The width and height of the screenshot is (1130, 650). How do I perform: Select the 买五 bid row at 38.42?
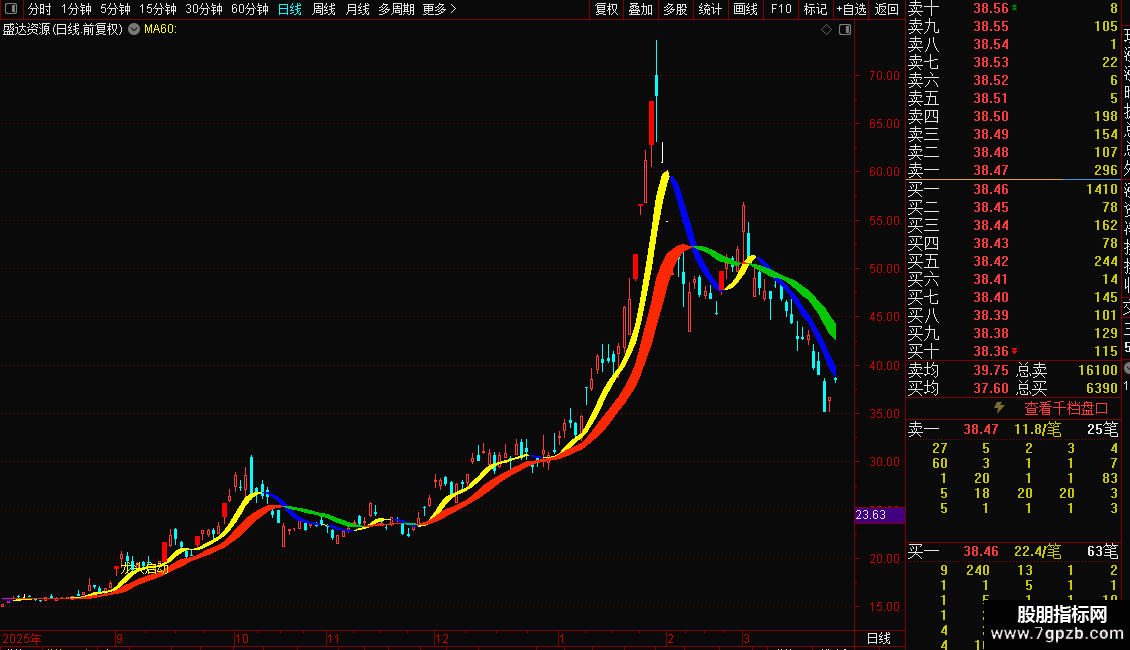1013,261
